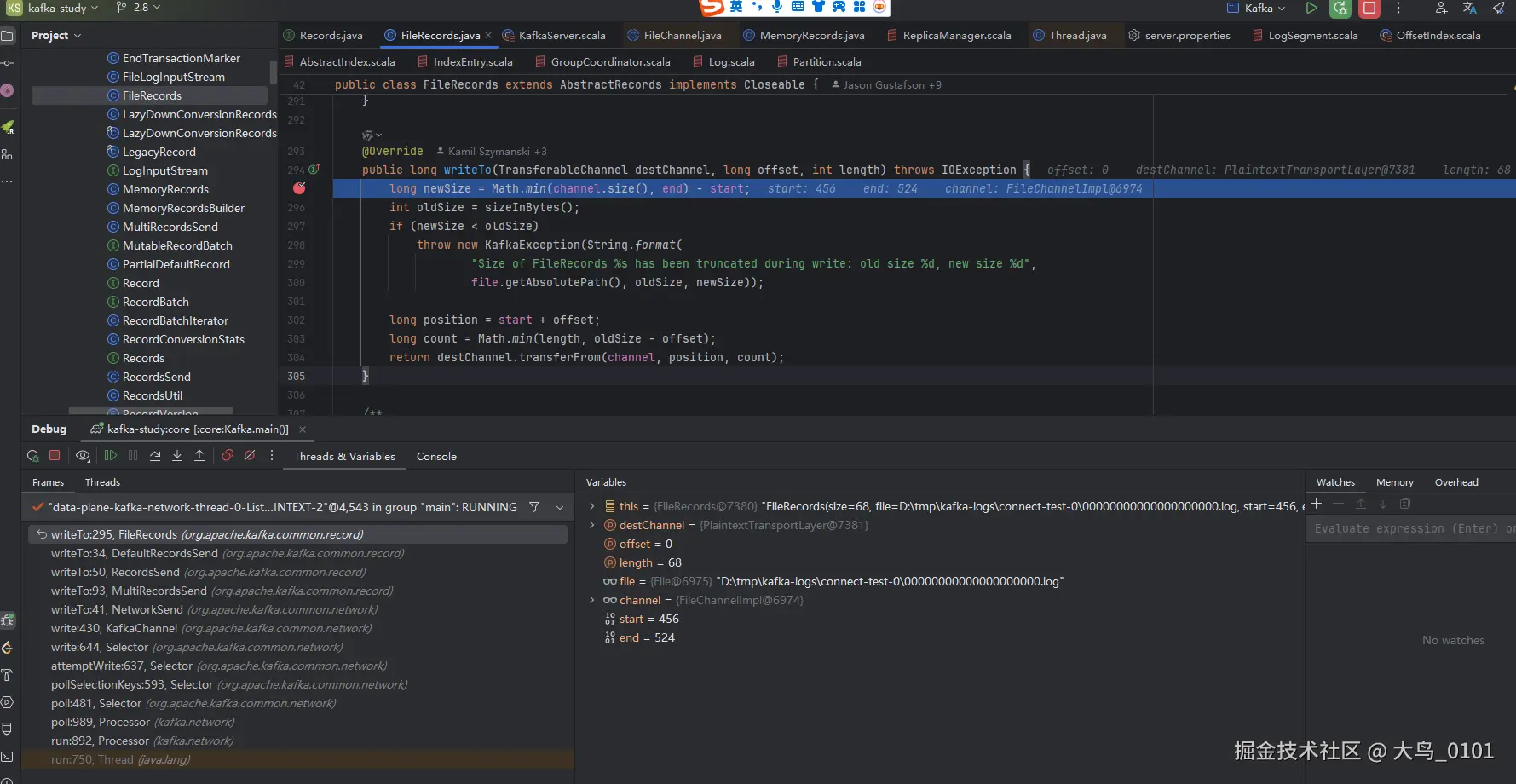Click the rocket icon in top toolbar
Viewport: 1516px width, 784px height.
point(1498,9)
